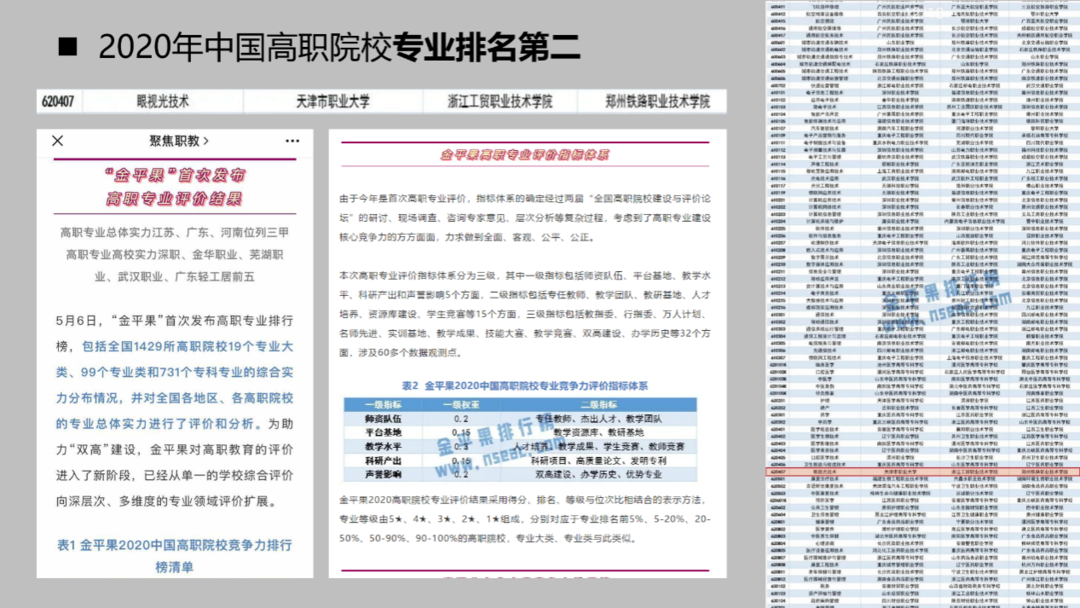Screen dimensions: 1080x608
Task: Open the 聚焦职教 account page link
Action: [179, 140]
